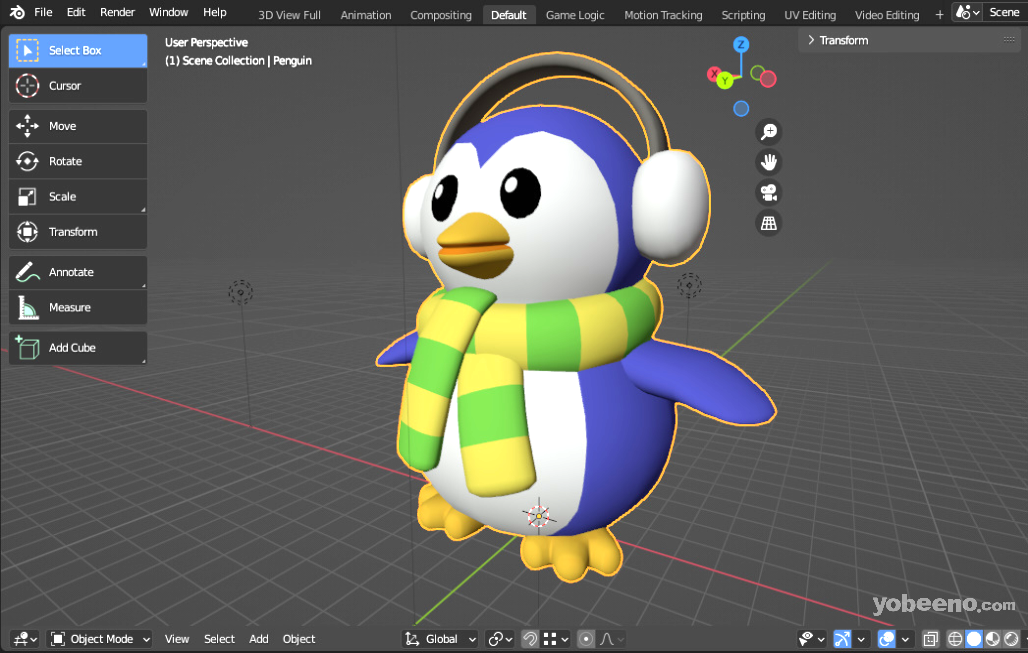
Task: Toggle X-ray mode button
Action: pyautogui.click(x=930, y=639)
